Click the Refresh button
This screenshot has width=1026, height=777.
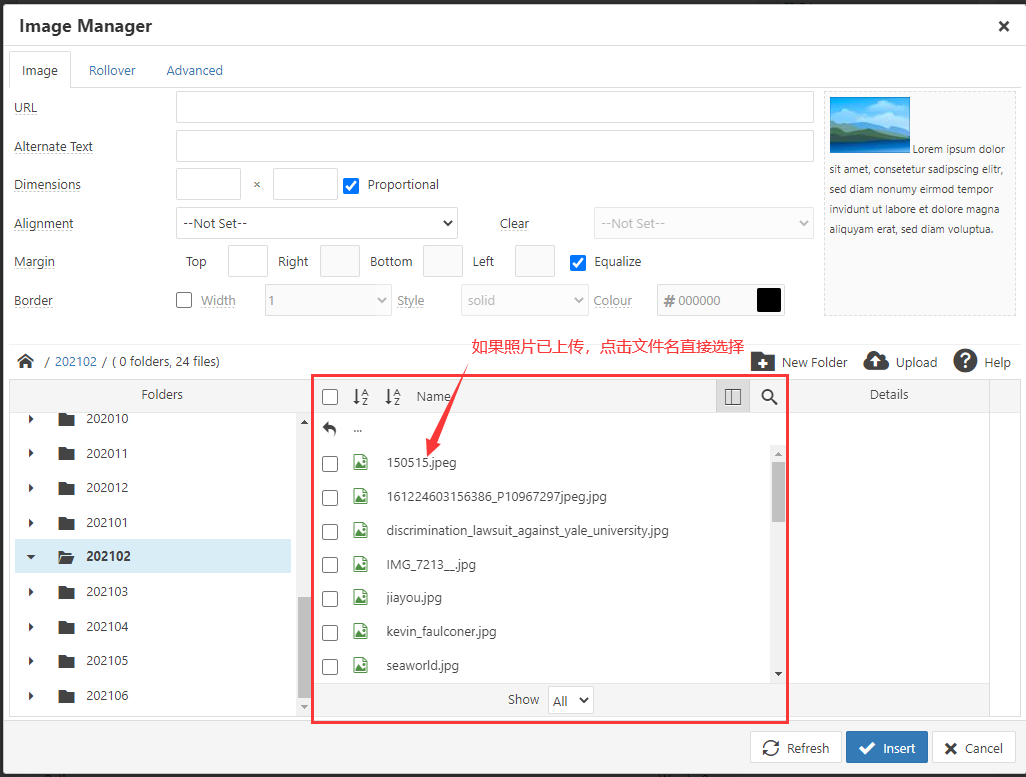[796, 748]
